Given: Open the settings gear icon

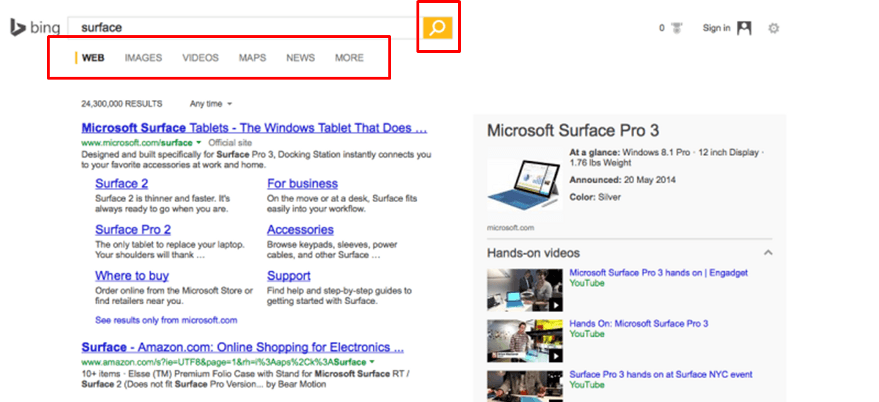Looking at the screenshot, I should coord(774,28).
